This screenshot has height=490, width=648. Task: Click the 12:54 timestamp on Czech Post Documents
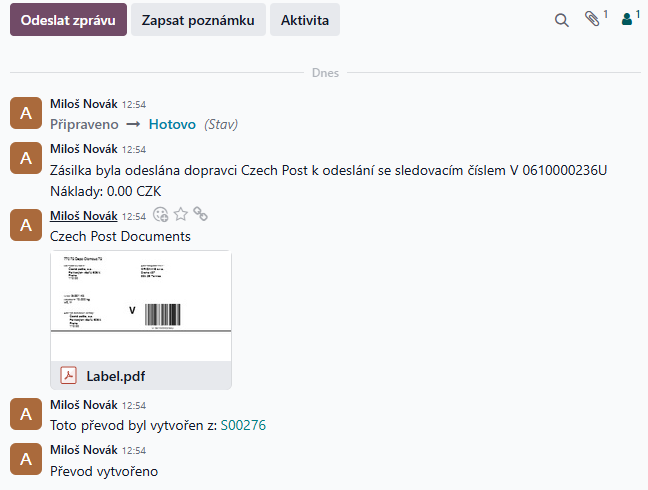pyautogui.click(x=134, y=216)
